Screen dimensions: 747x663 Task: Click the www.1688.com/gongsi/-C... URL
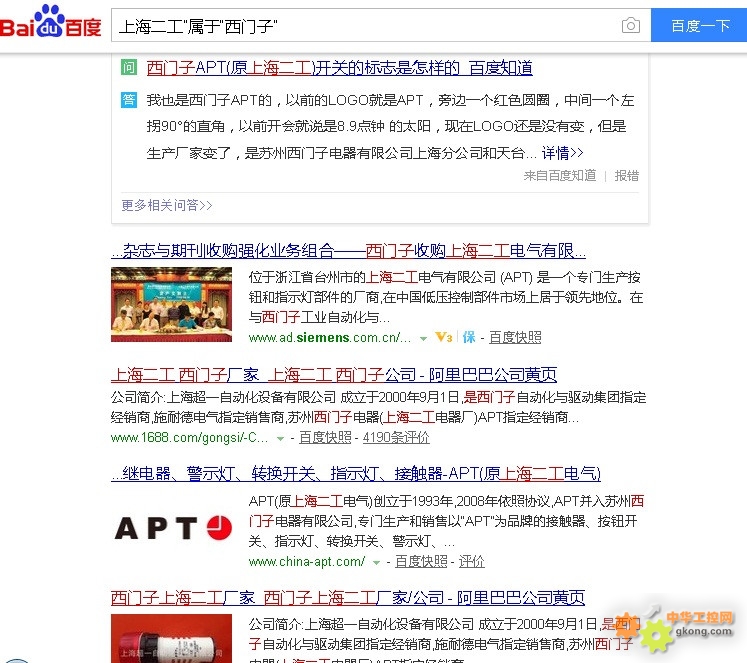(x=189, y=437)
